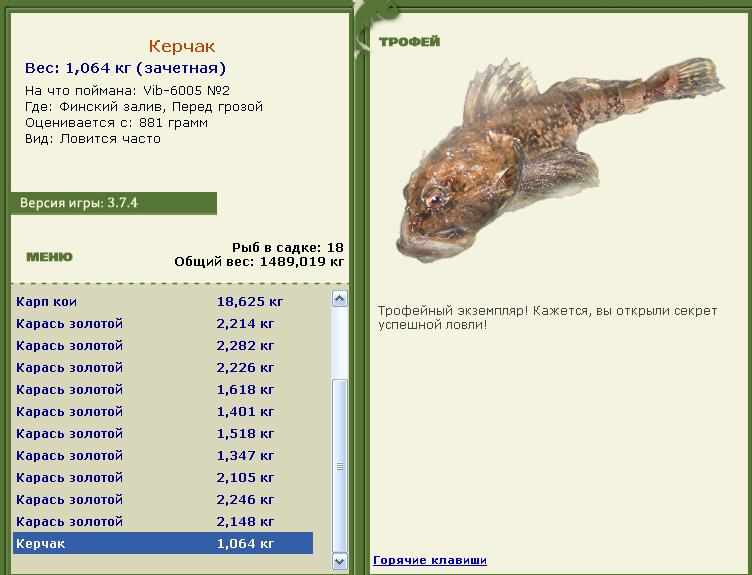The image size is (752, 575).
Task: Click the На что поймана: Vib-6005 №2 line
Action: [x=128, y=91]
